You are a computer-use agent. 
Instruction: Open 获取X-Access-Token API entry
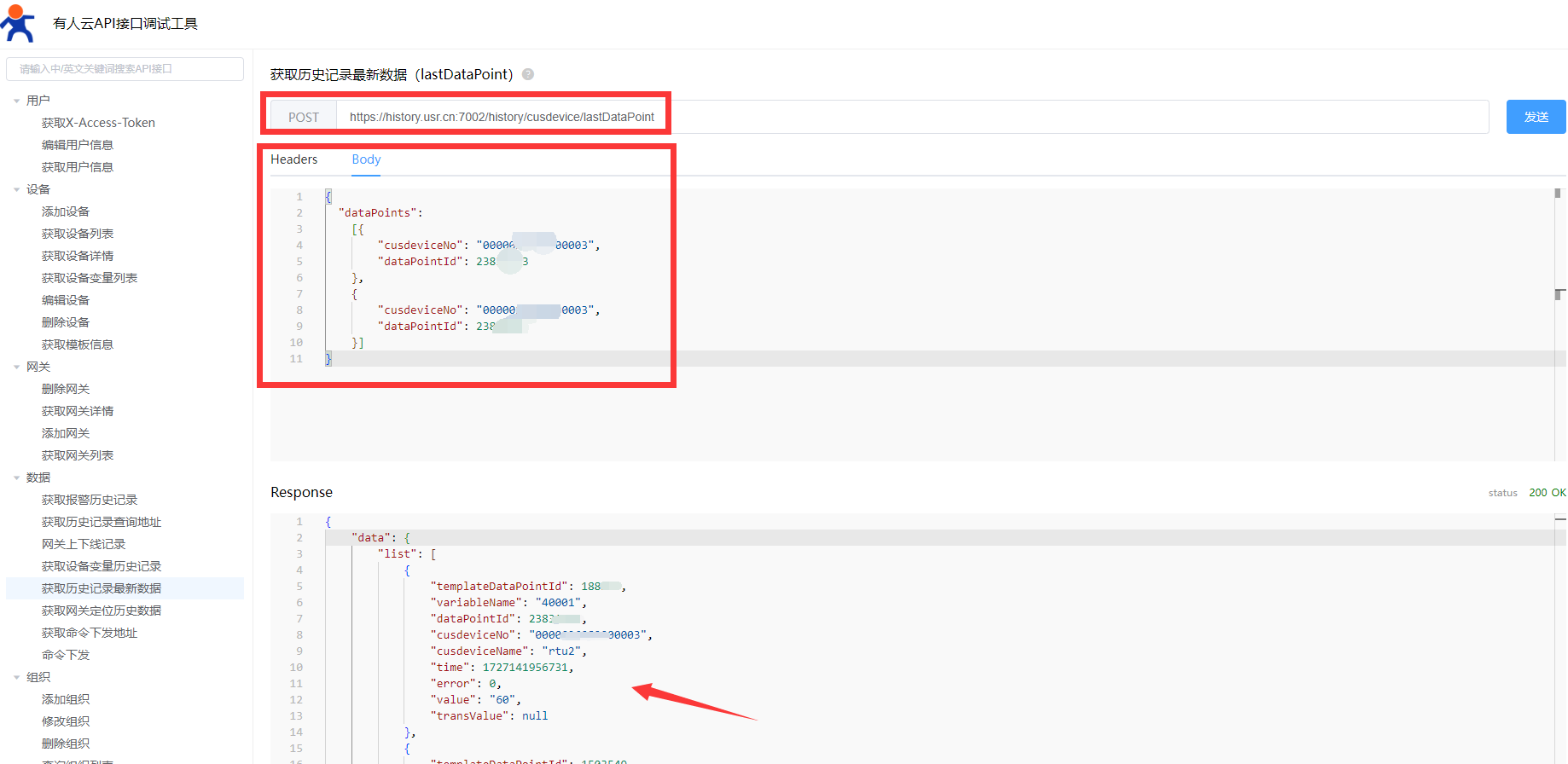(x=98, y=123)
